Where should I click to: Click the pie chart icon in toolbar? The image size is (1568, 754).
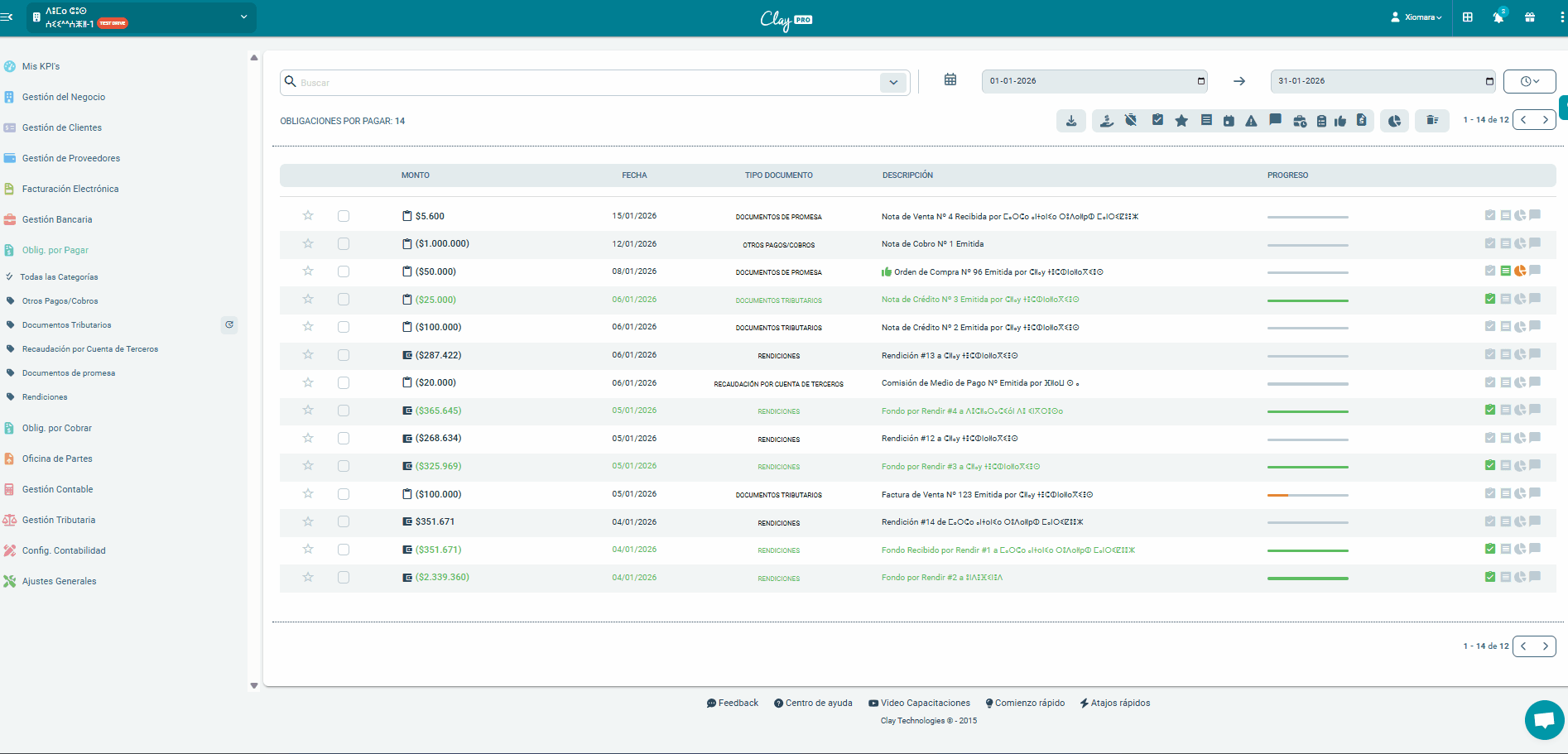[1395, 121]
